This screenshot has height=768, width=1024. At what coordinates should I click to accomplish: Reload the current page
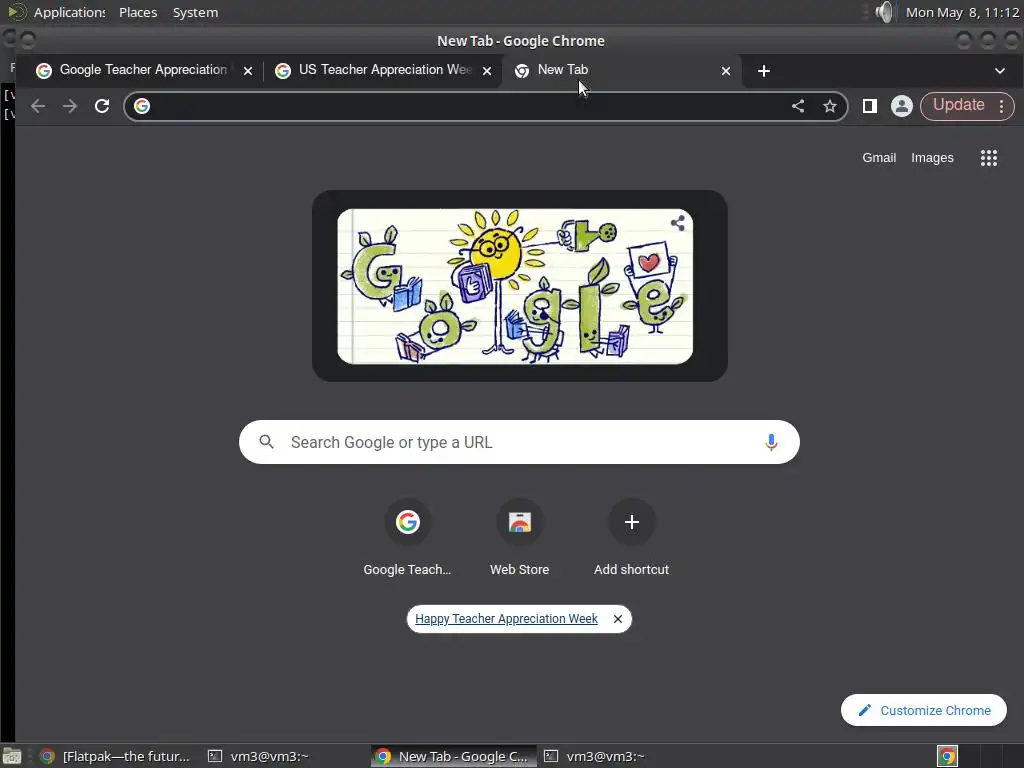pyautogui.click(x=102, y=106)
